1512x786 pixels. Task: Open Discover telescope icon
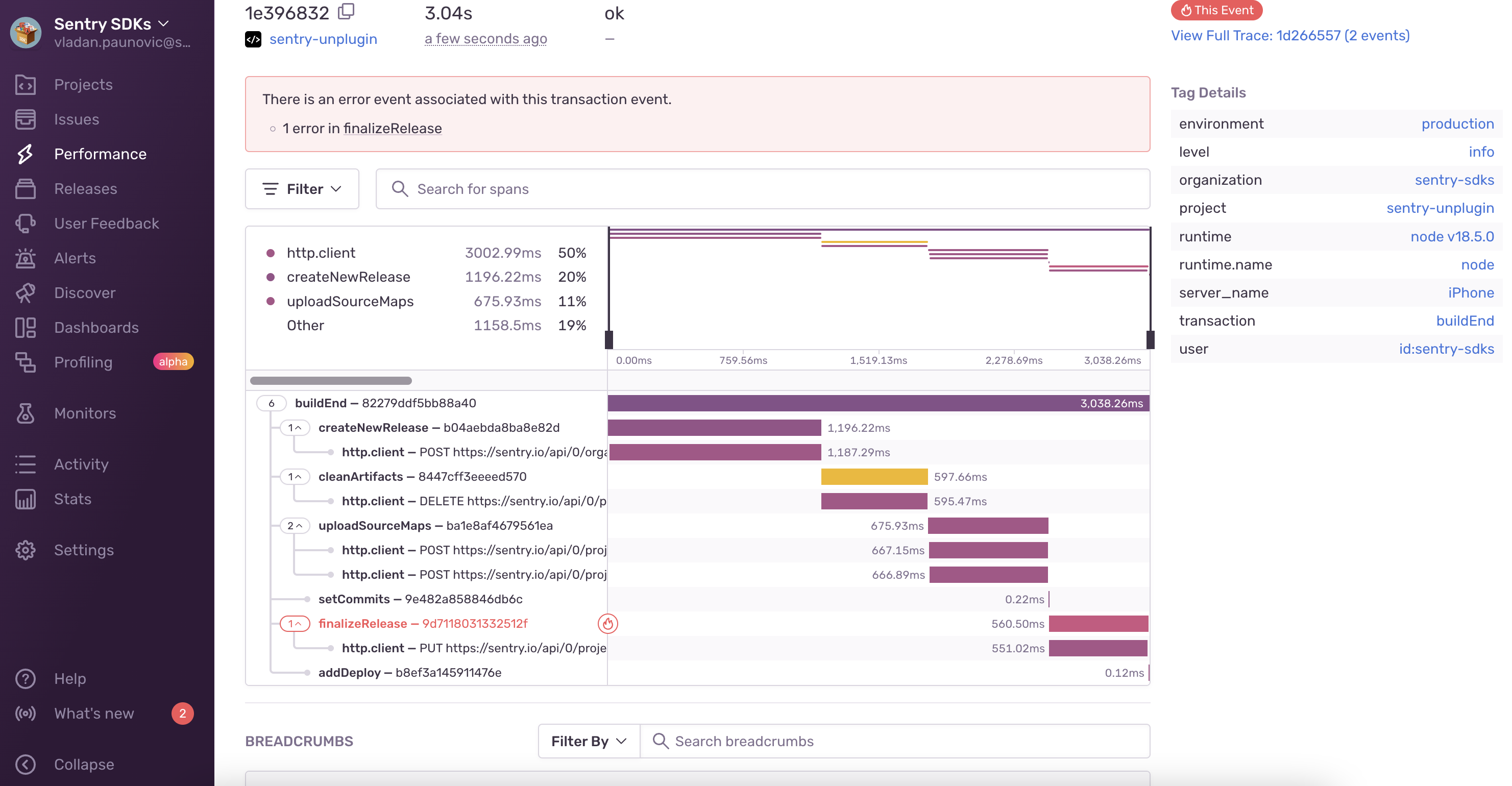click(25, 293)
